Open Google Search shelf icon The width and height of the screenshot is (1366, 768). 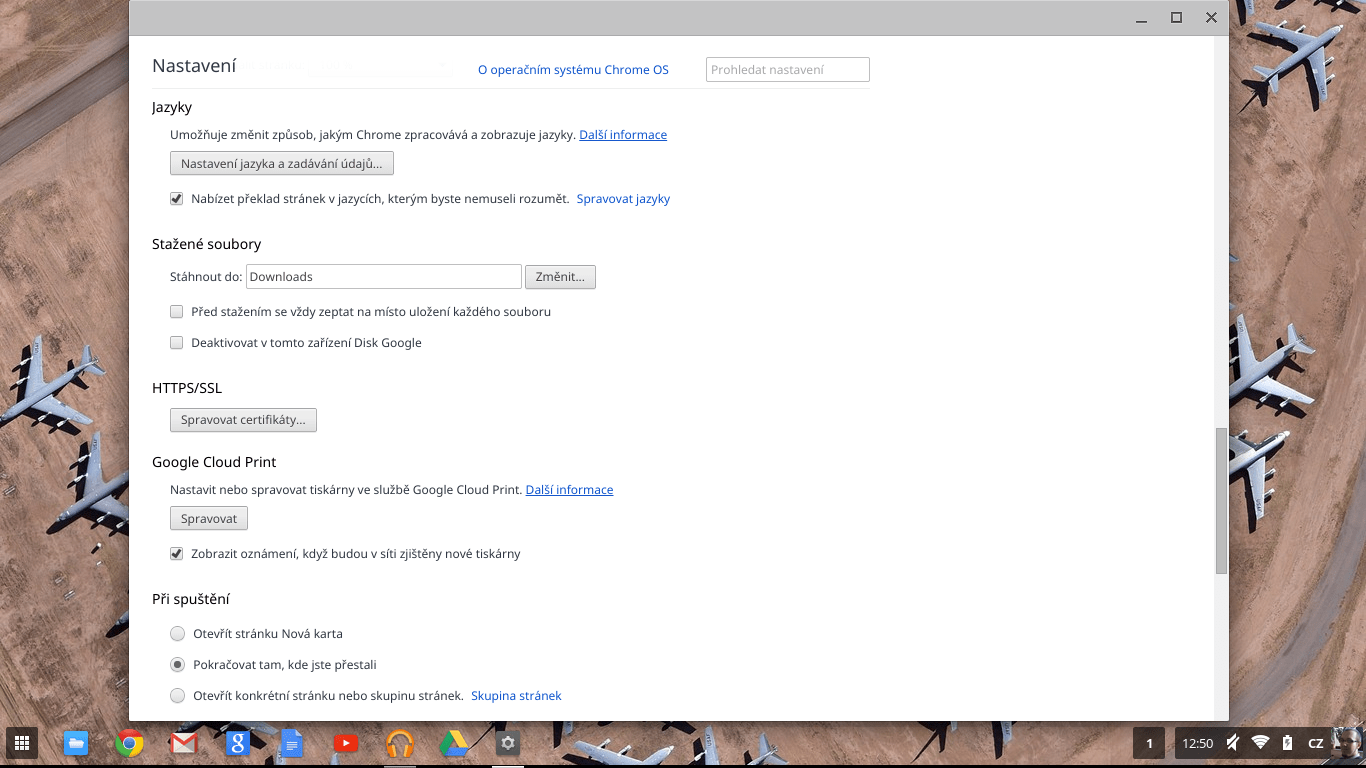(237, 743)
